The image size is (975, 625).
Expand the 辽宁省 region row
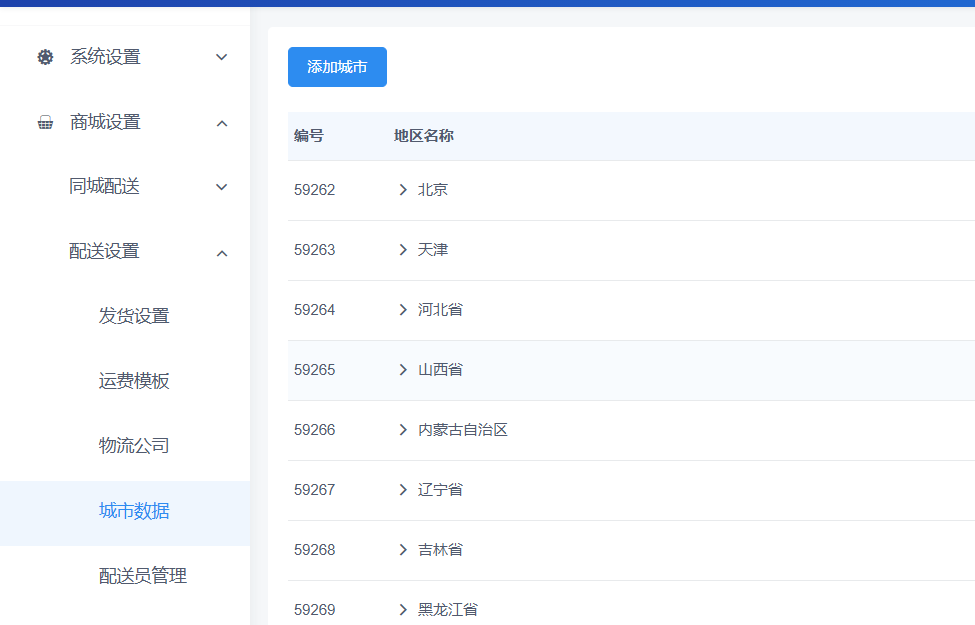click(403, 489)
